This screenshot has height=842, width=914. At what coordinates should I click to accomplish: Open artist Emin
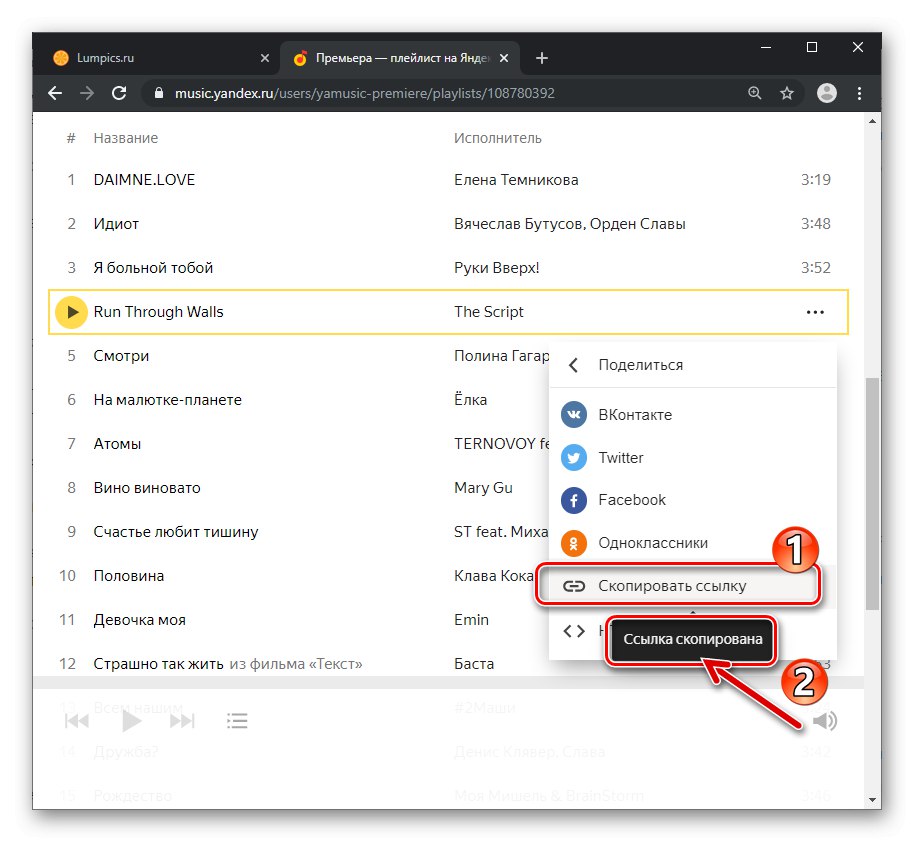(x=471, y=620)
